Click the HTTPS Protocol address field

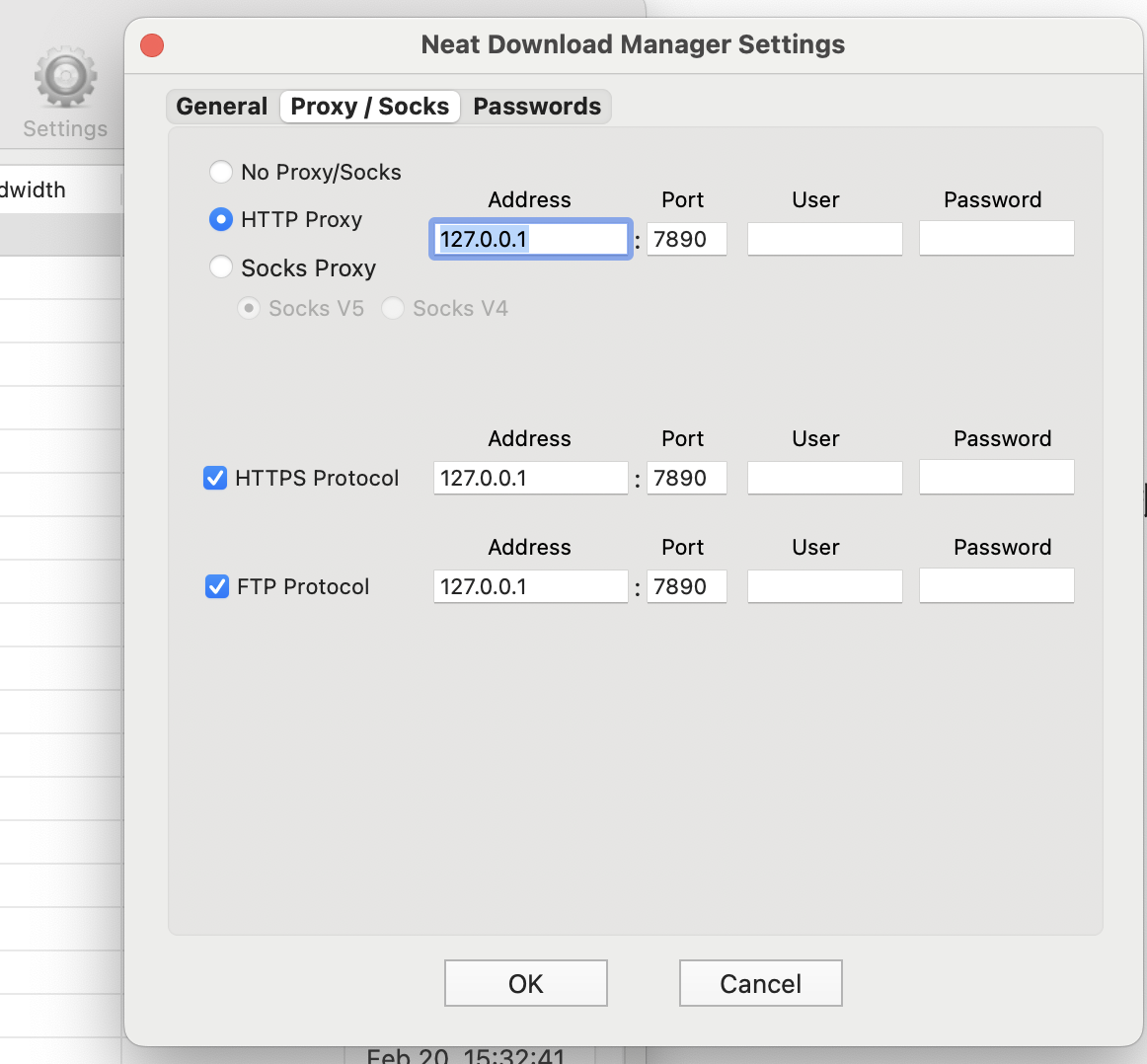530,479
